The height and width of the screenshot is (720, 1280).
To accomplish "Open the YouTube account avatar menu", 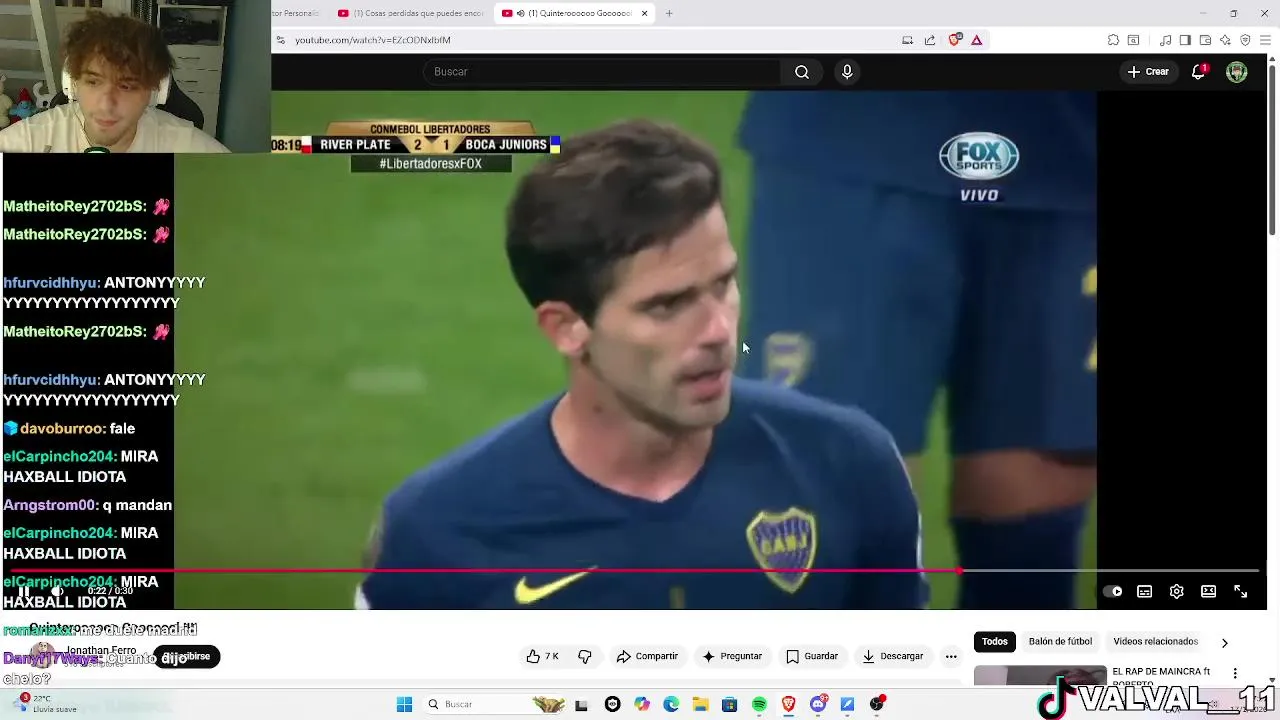I will tap(1237, 72).
